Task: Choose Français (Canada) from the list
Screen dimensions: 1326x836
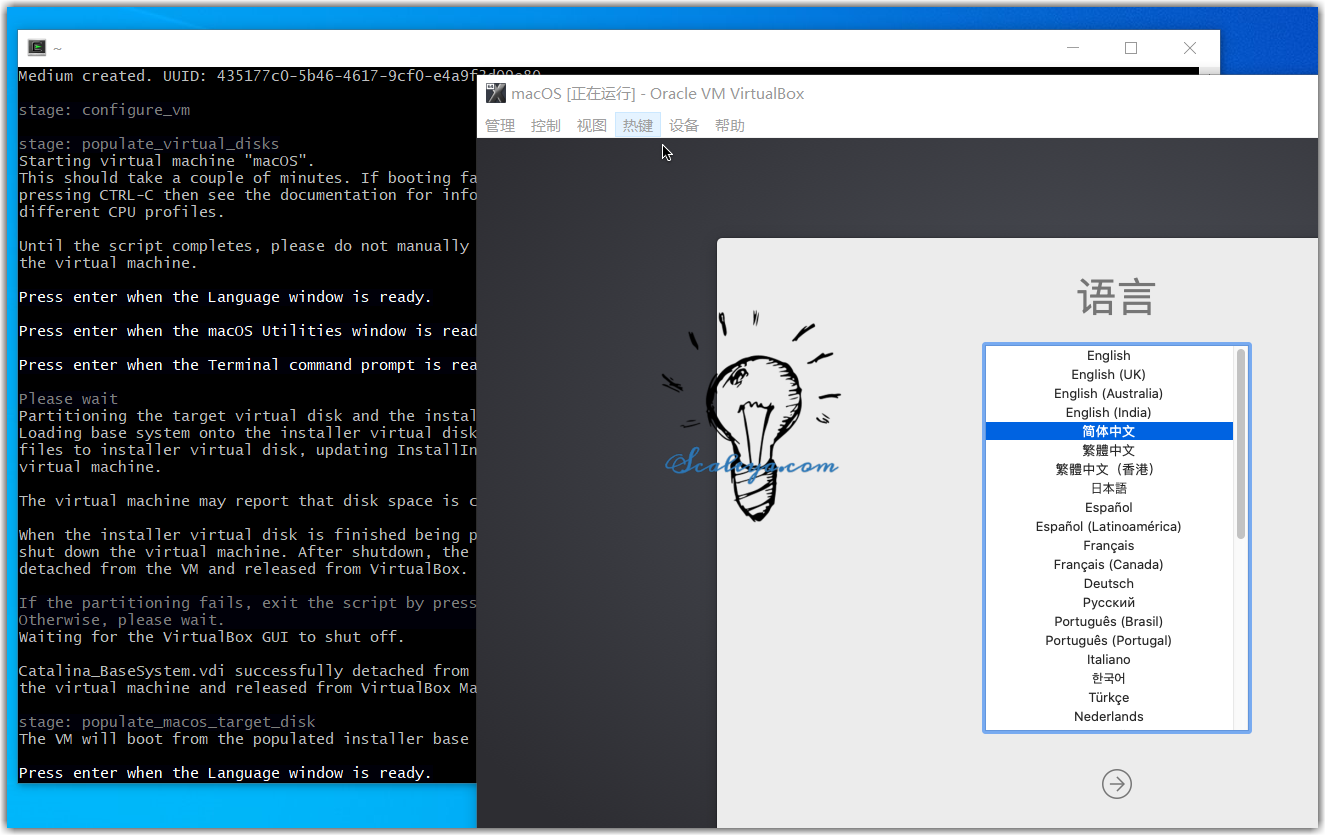Action: (1108, 565)
